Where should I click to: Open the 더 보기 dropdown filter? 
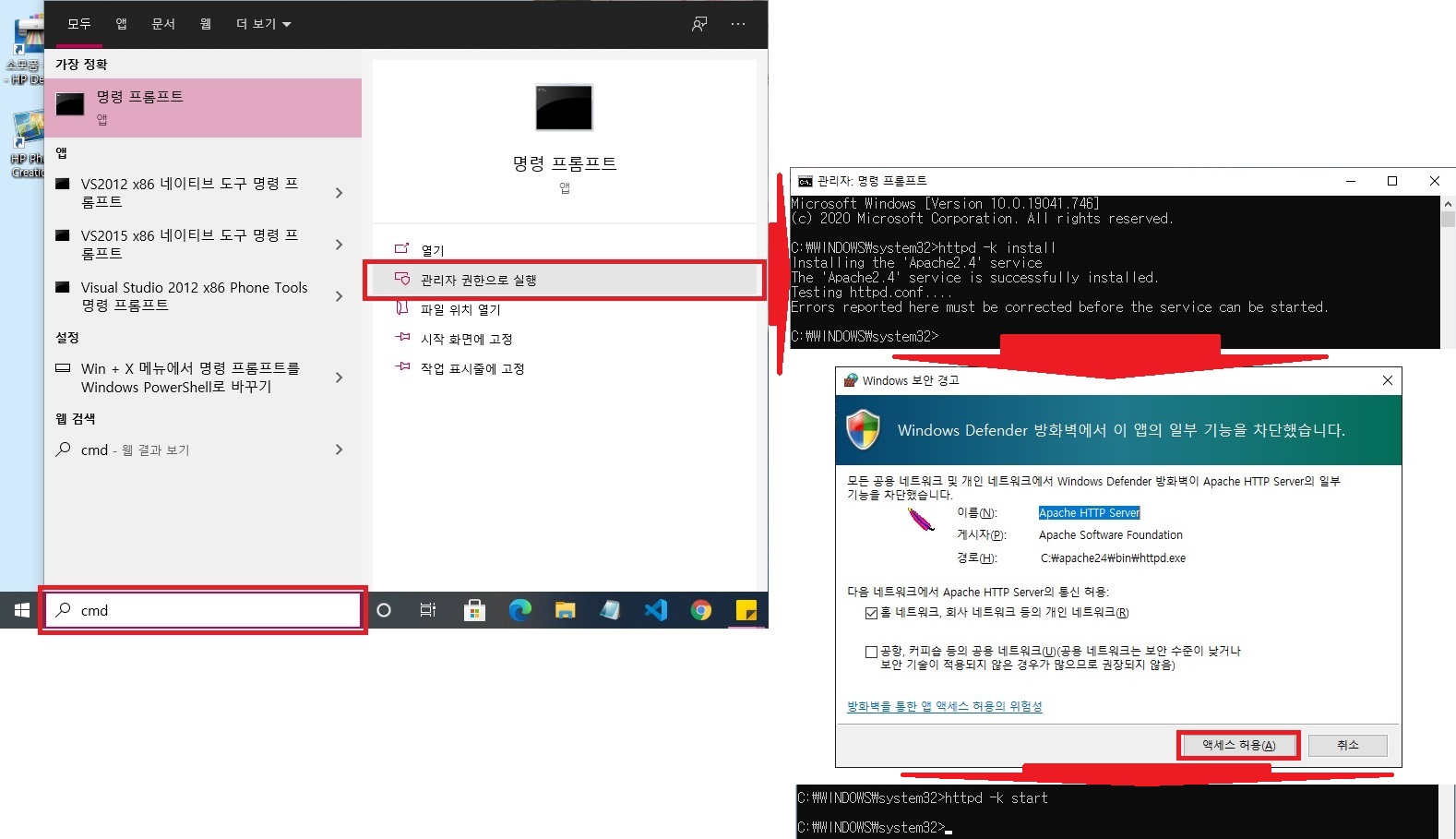tap(263, 24)
